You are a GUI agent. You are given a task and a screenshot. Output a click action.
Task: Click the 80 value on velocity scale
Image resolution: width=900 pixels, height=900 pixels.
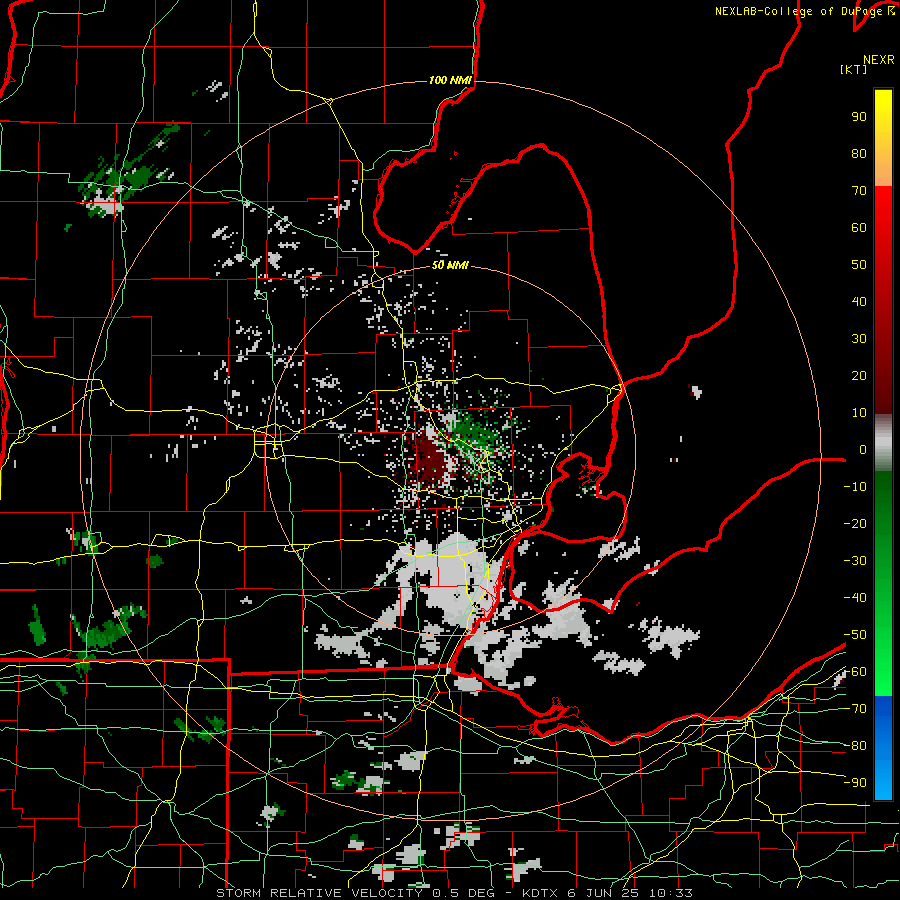(859, 154)
